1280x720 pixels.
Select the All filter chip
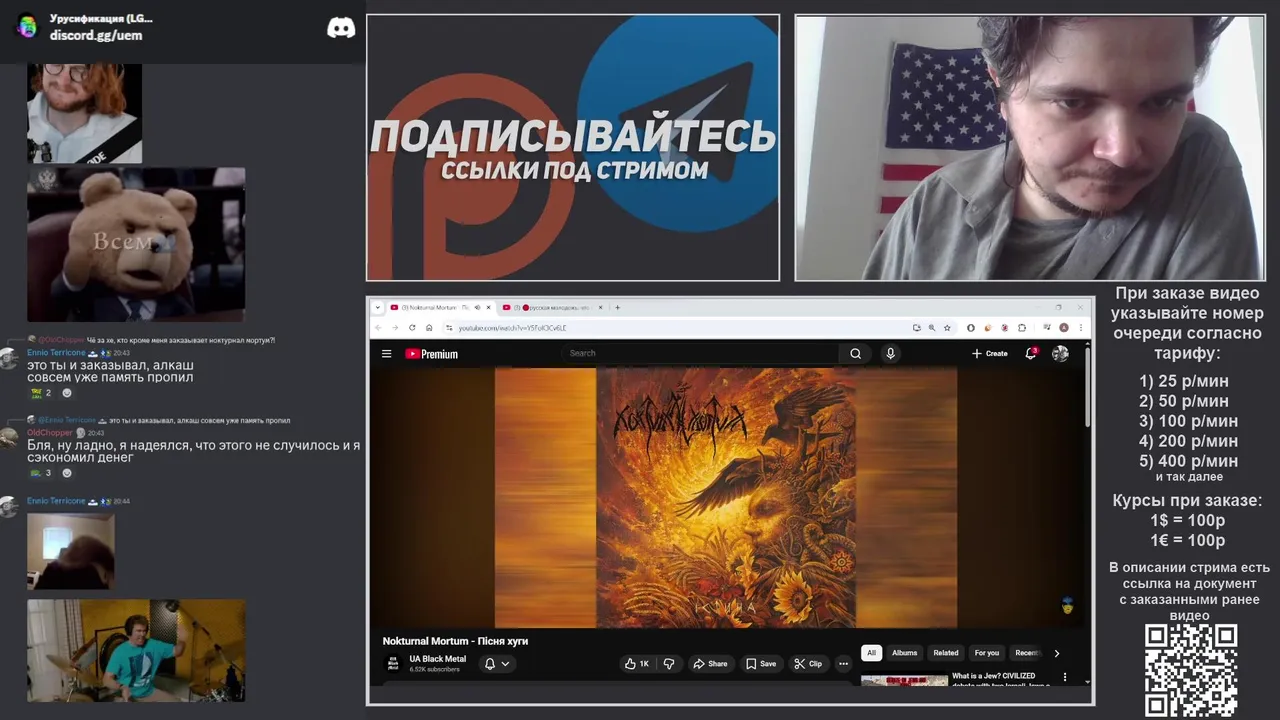pyautogui.click(x=871, y=653)
